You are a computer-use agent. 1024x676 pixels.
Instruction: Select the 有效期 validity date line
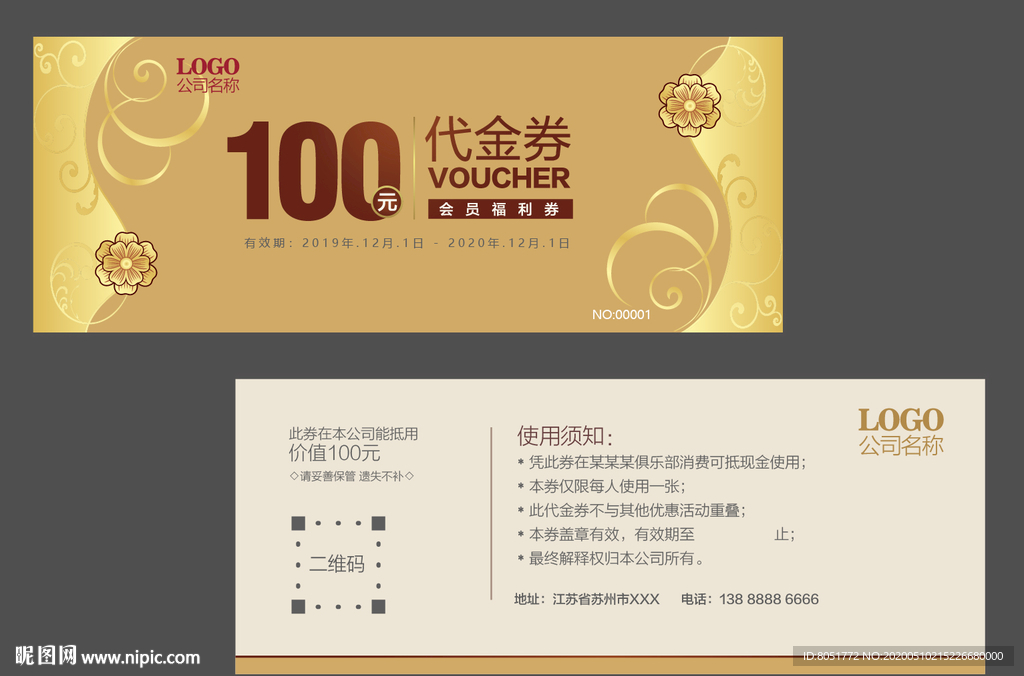[x=407, y=243]
